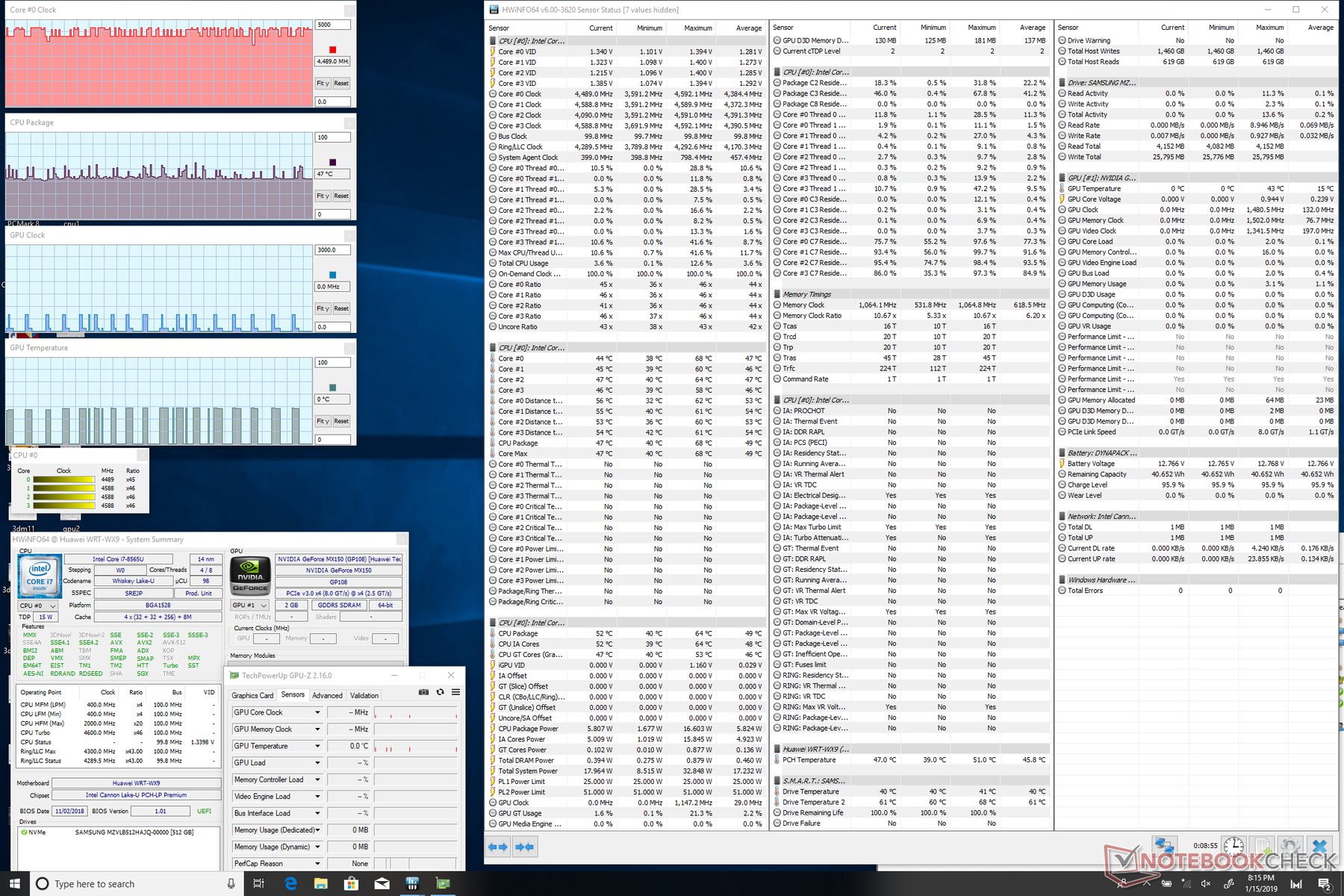Click the expand columns arrows button in HWiNFO

pyautogui.click(x=498, y=847)
